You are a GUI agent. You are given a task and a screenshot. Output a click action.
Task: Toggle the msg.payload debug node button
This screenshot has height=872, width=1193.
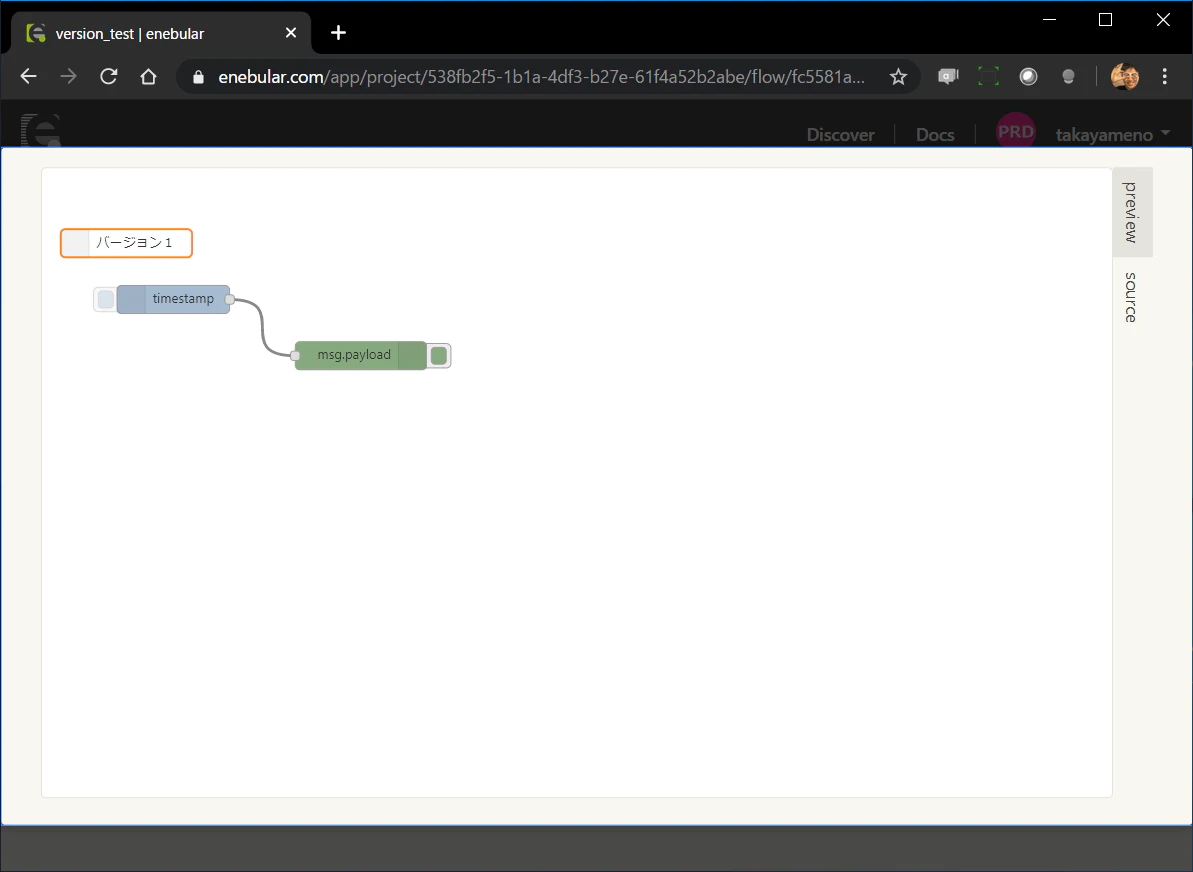[439, 355]
